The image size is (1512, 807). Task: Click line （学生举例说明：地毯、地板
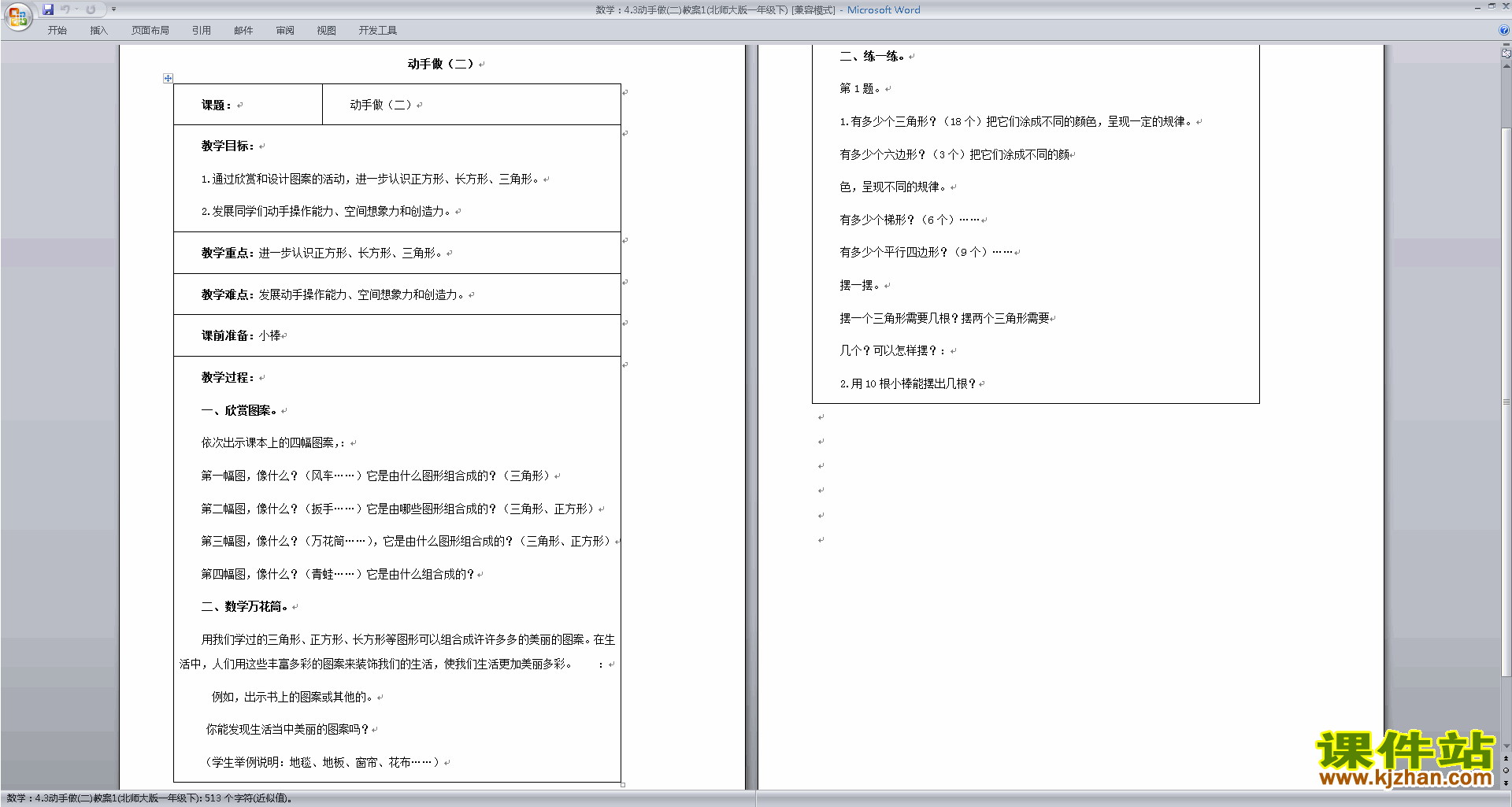point(321,762)
